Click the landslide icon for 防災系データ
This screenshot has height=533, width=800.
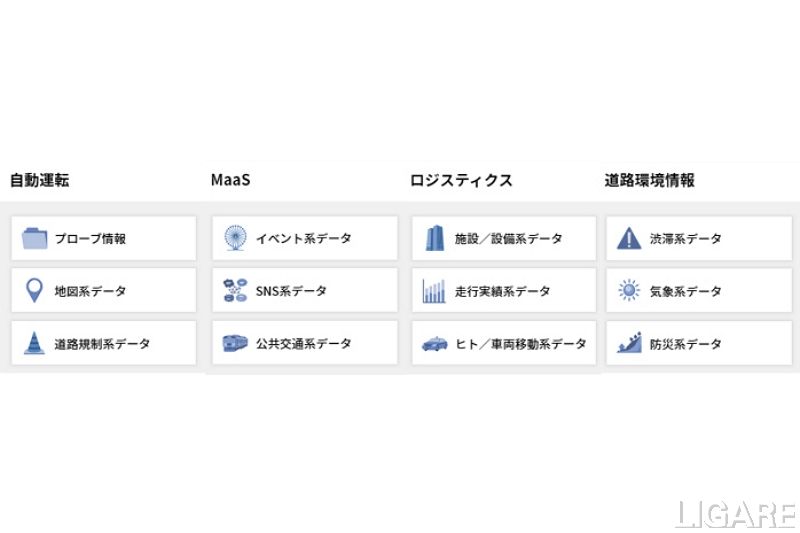coord(628,343)
